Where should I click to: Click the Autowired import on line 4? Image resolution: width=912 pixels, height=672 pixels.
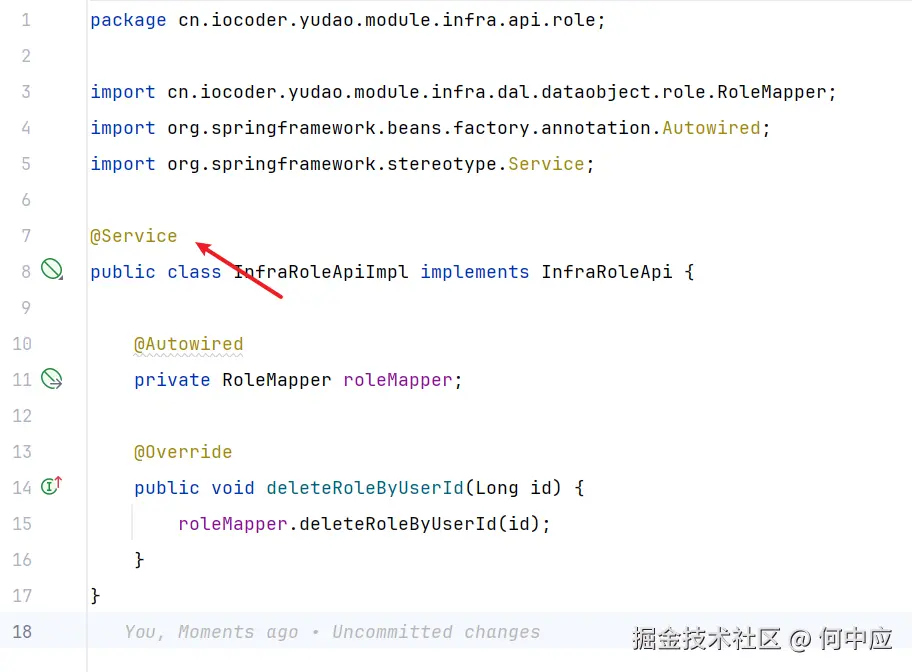[711, 128]
